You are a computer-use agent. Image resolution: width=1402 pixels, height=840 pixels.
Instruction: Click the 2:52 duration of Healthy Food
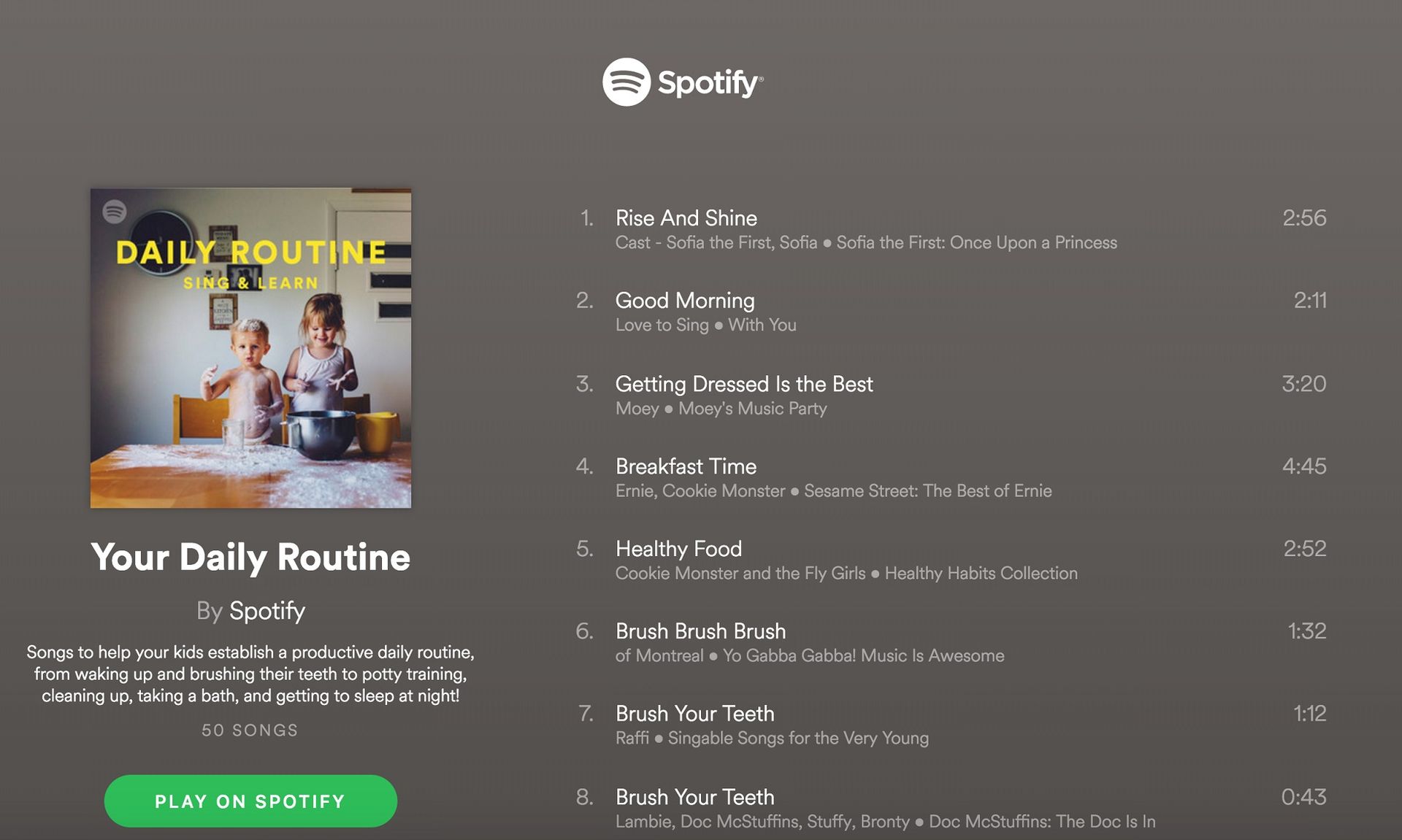(x=1305, y=549)
